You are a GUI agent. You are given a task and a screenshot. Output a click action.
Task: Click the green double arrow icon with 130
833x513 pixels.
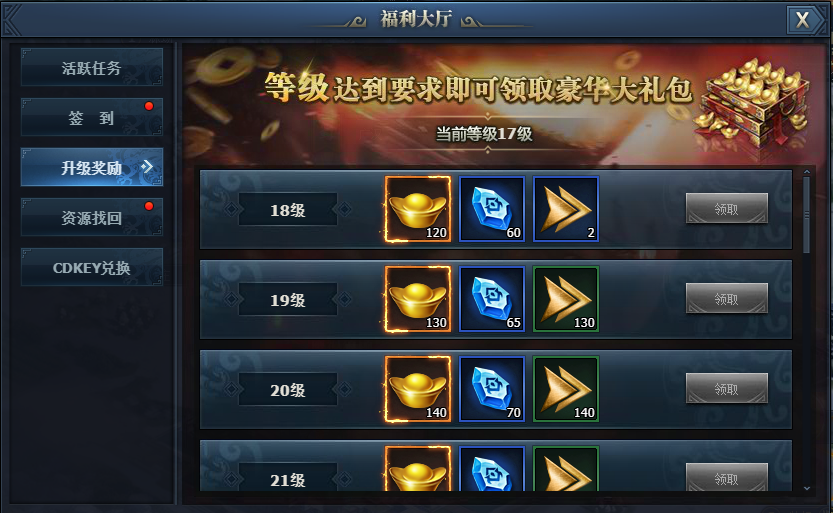click(566, 299)
